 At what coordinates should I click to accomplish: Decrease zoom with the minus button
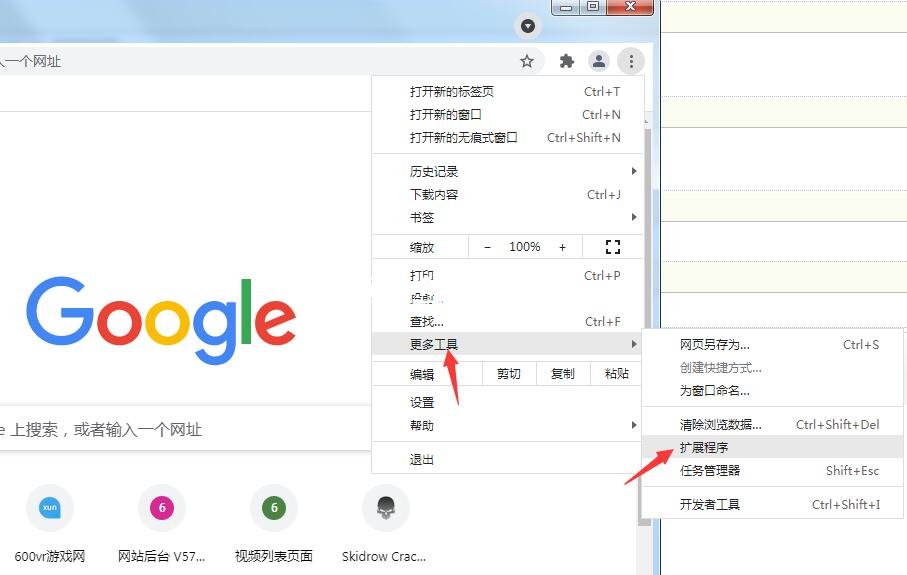[487, 247]
